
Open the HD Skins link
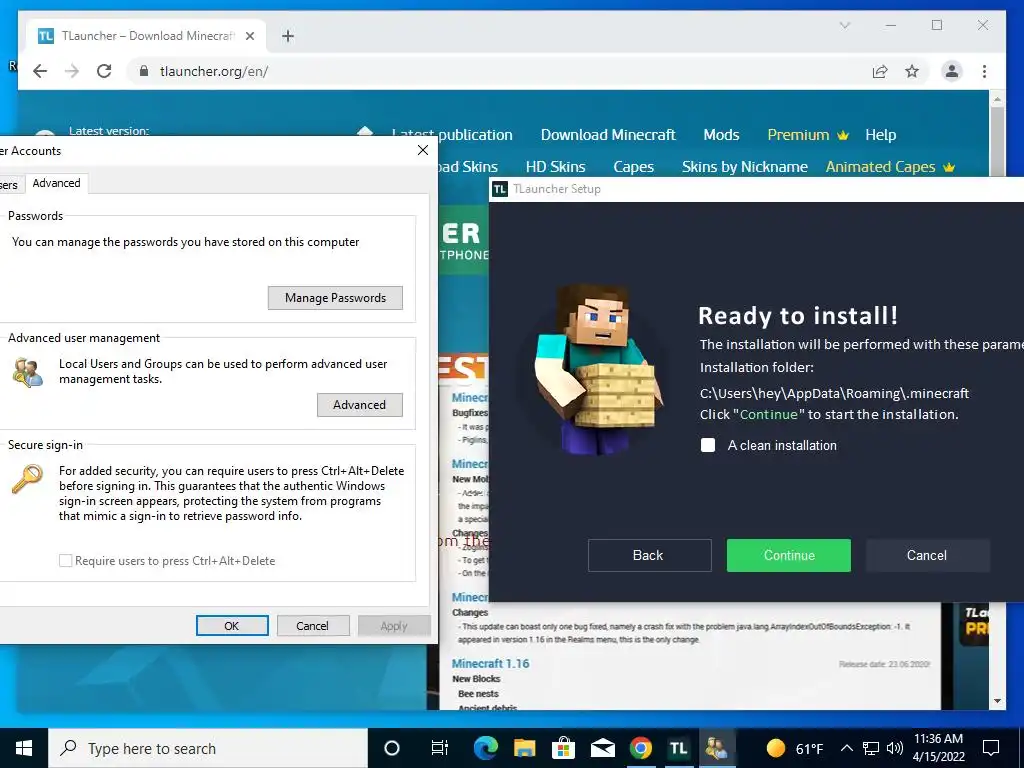pos(555,167)
